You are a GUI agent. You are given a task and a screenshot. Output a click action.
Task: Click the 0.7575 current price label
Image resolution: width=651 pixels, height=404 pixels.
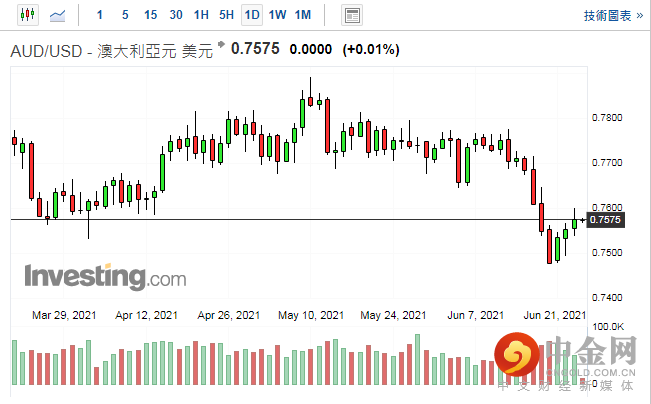606,220
